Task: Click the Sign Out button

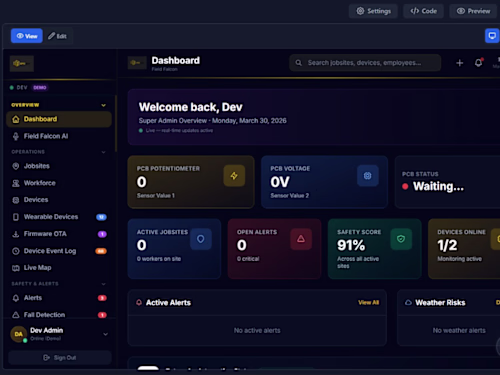Action: pos(60,358)
